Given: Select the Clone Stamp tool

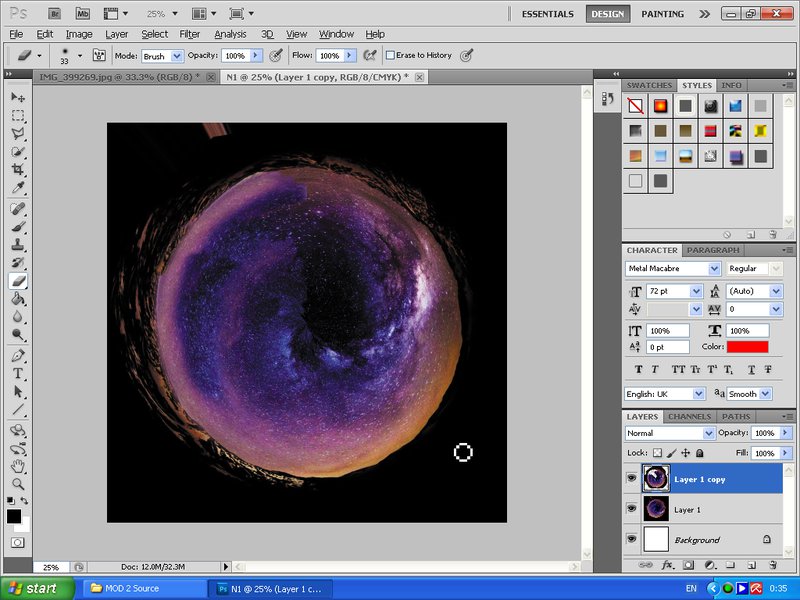Looking at the screenshot, I should point(18,244).
